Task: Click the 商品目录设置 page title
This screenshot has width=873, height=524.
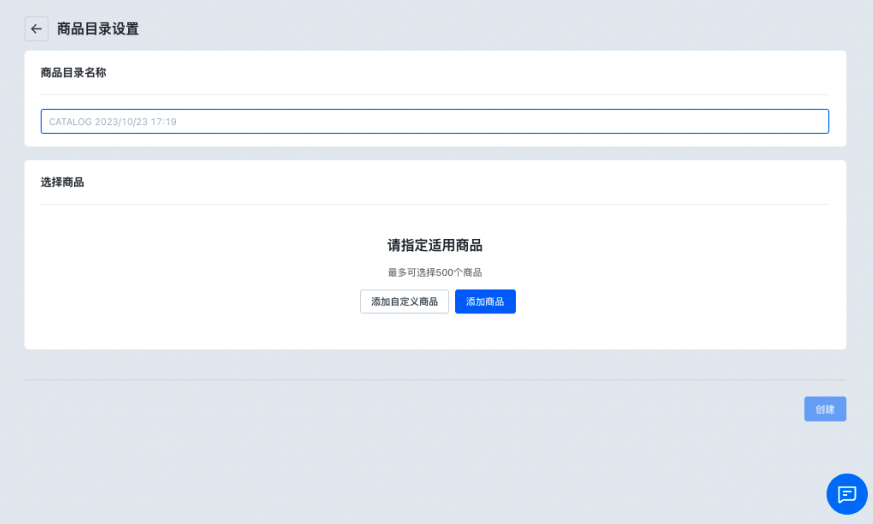Action: point(98,29)
